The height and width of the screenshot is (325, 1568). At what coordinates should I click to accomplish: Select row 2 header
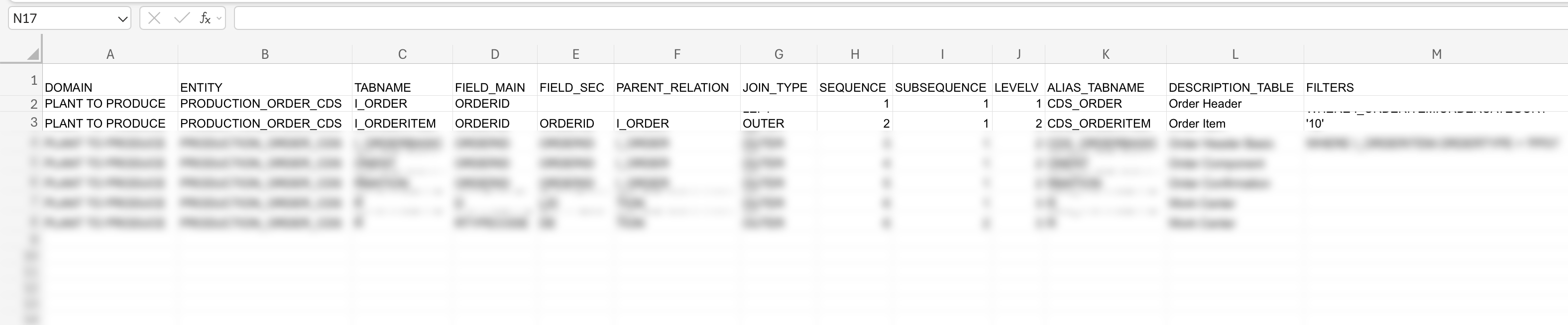tap(34, 104)
